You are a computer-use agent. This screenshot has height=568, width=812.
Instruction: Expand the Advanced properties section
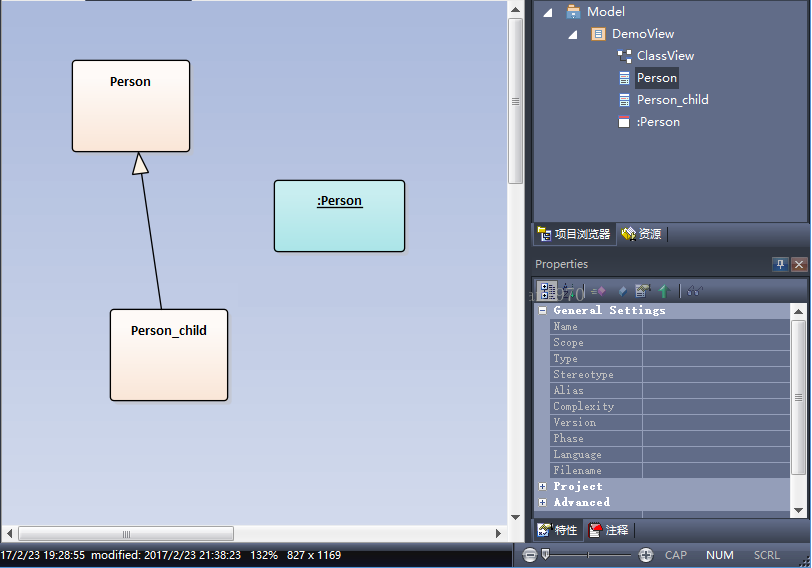coord(542,503)
